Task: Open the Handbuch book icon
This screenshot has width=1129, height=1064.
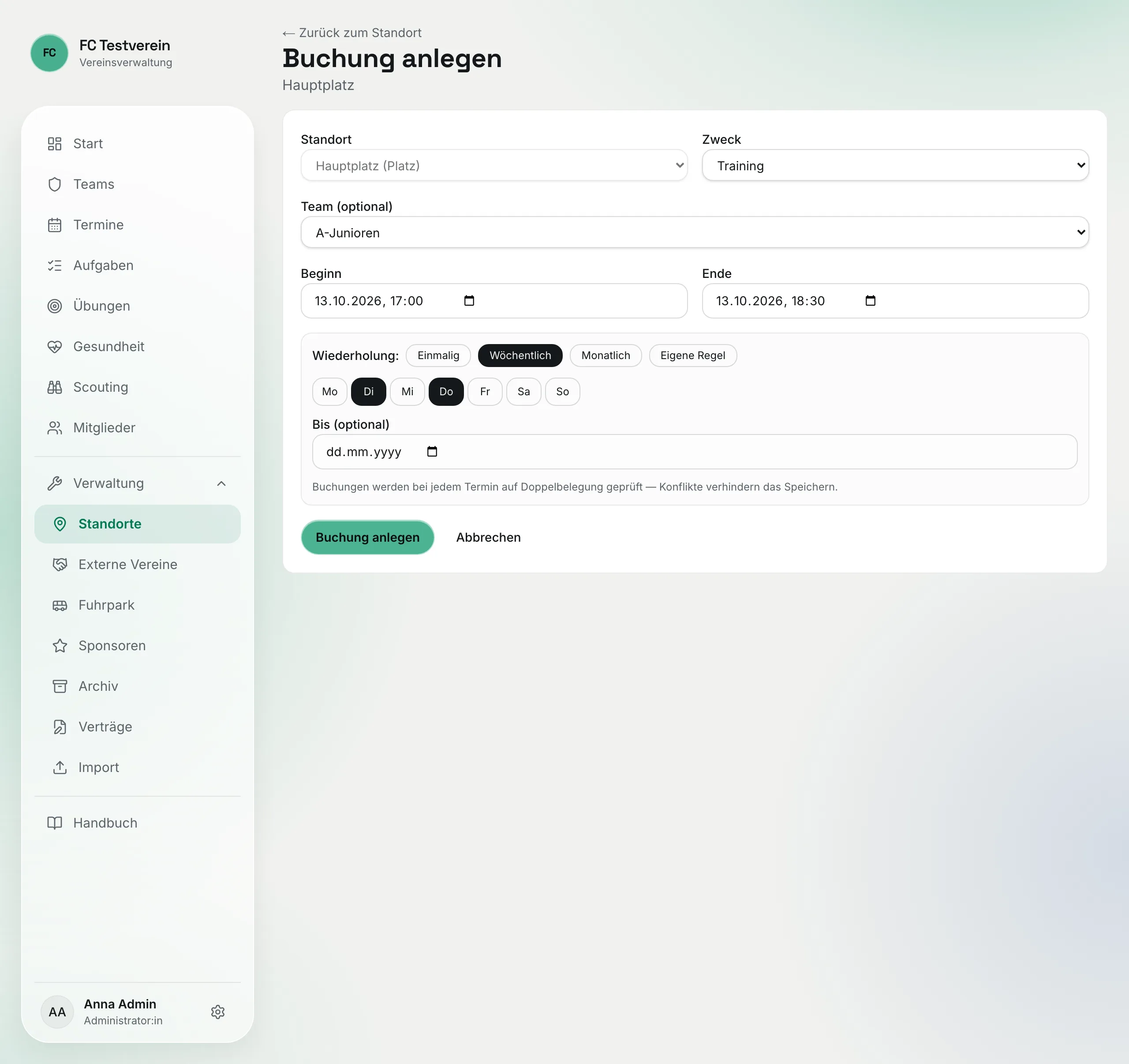Action: [55, 823]
